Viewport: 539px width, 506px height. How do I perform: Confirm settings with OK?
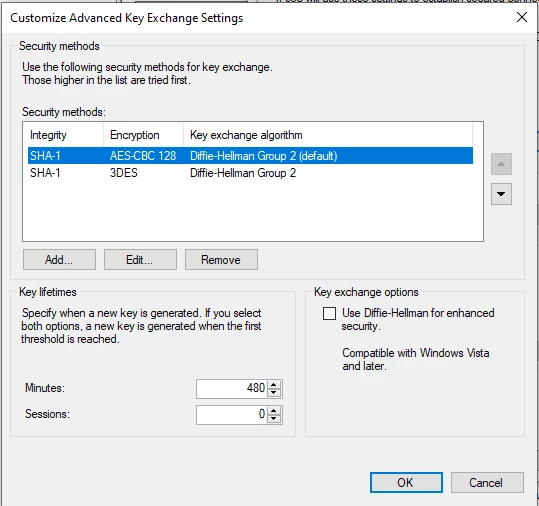click(406, 482)
